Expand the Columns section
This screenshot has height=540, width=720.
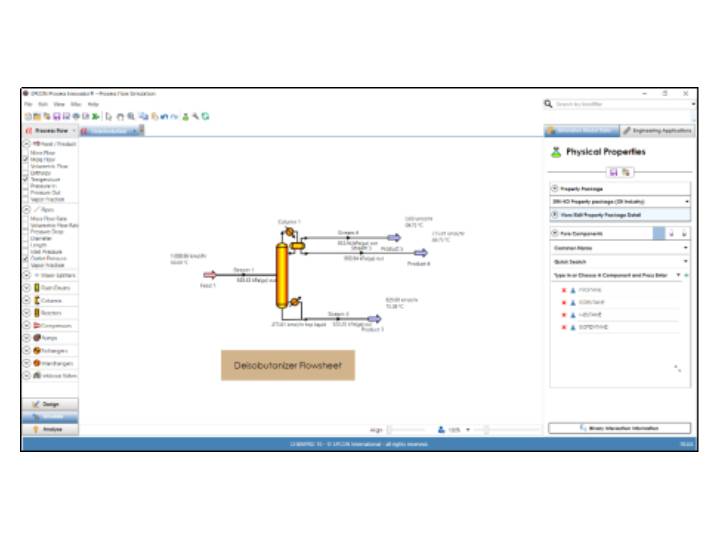[x=27, y=300]
